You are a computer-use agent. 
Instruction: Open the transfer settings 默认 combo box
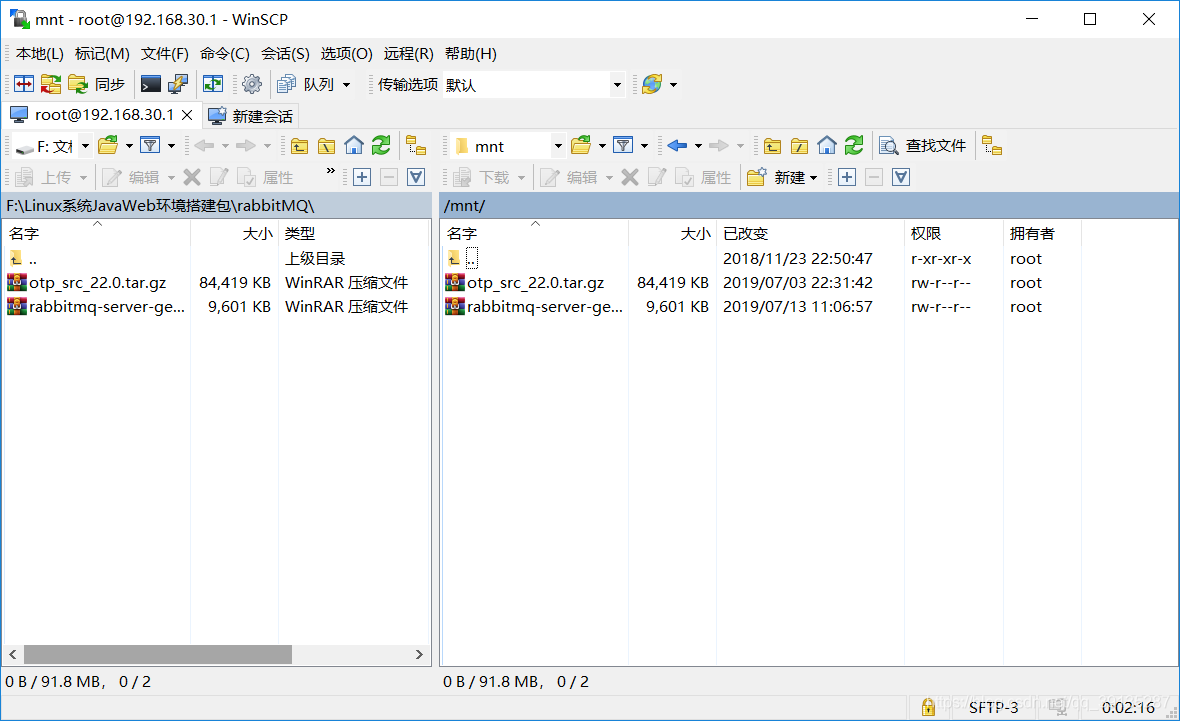(x=533, y=85)
